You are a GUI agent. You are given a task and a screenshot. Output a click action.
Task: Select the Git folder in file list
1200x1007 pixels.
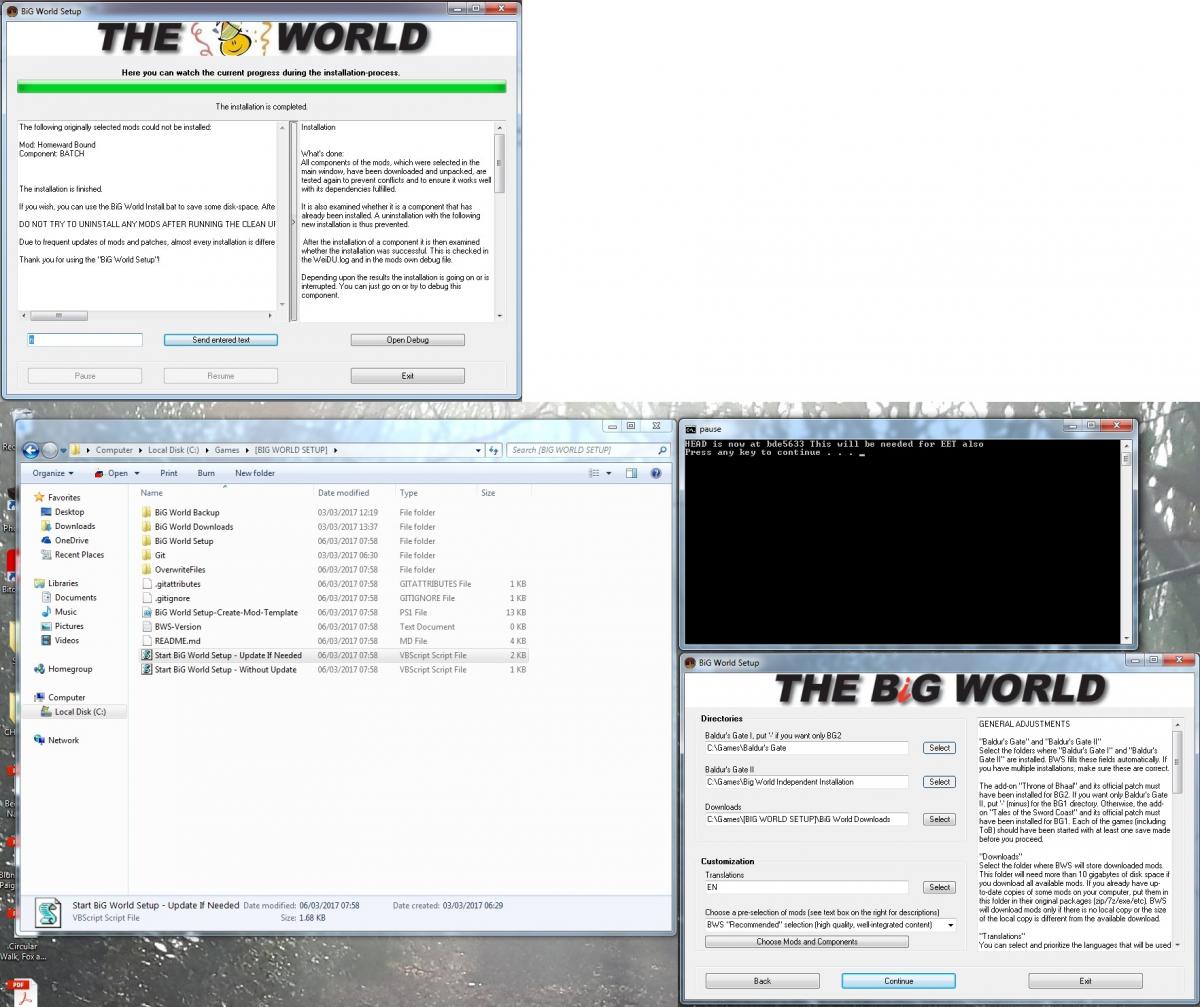click(x=160, y=555)
